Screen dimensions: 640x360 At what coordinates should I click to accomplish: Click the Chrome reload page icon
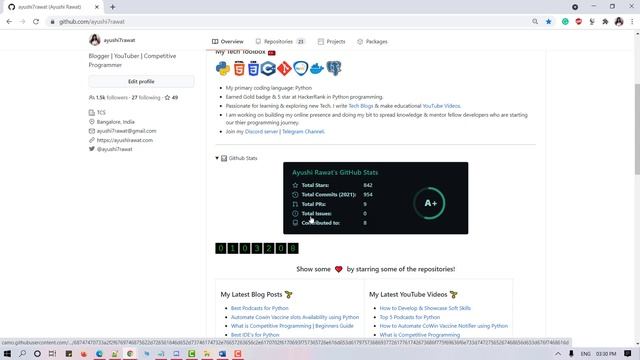36,22
